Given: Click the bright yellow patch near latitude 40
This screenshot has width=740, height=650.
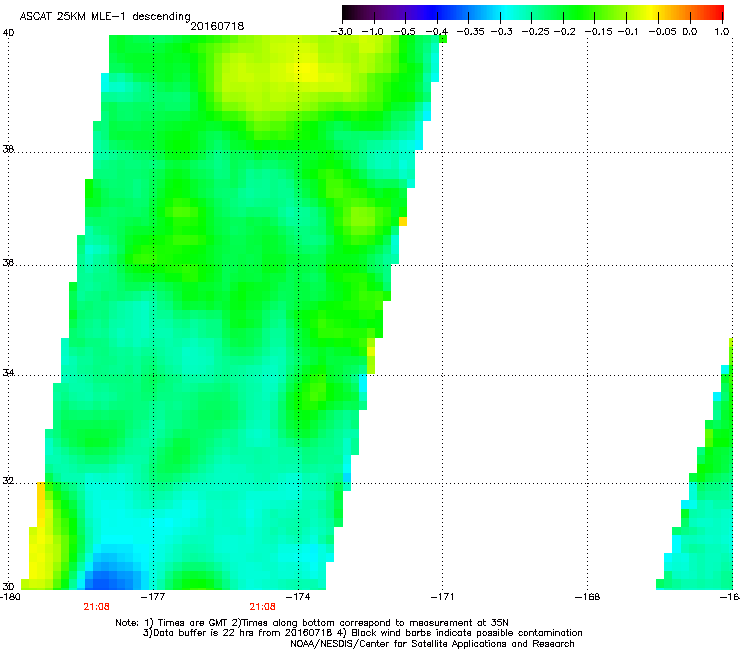Looking at the screenshot, I should pos(309,71).
